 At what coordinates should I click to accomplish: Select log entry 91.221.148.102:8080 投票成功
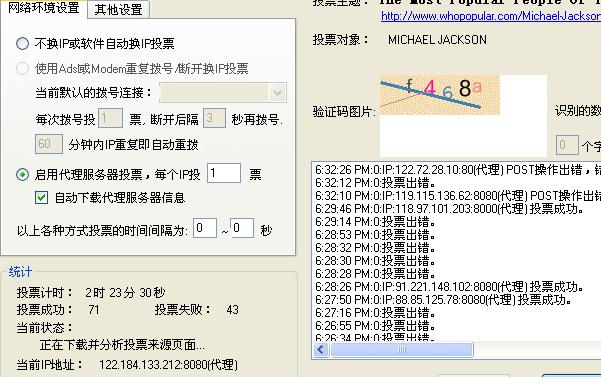[449, 287]
